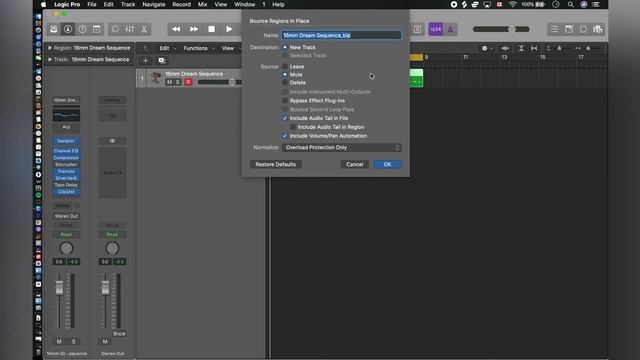Click Restore Defaults button
Viewport: 640px width, 360px height.
[276, 164]
